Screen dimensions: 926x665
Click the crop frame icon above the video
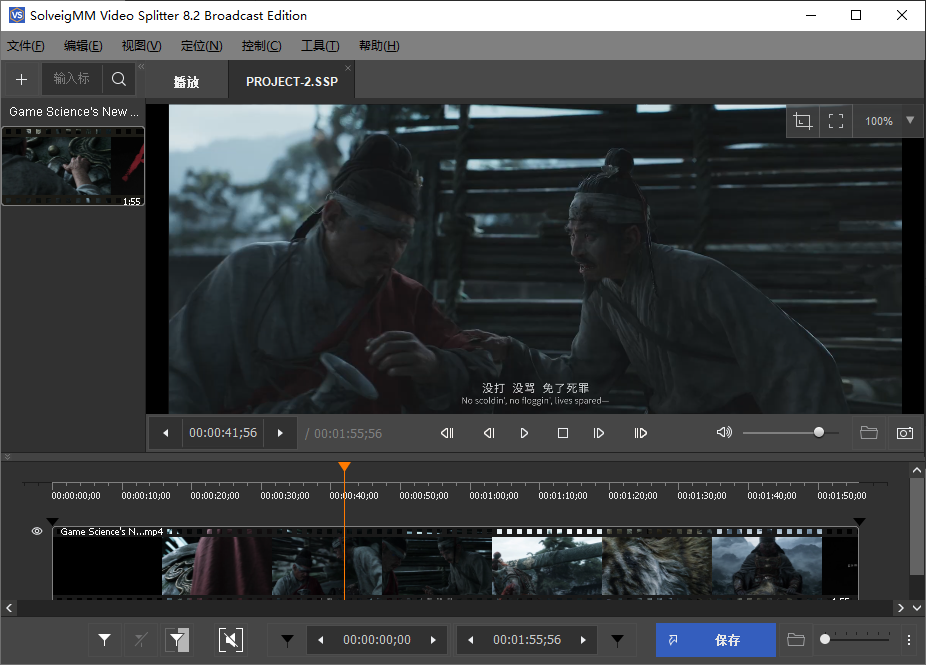click(802, 121)
